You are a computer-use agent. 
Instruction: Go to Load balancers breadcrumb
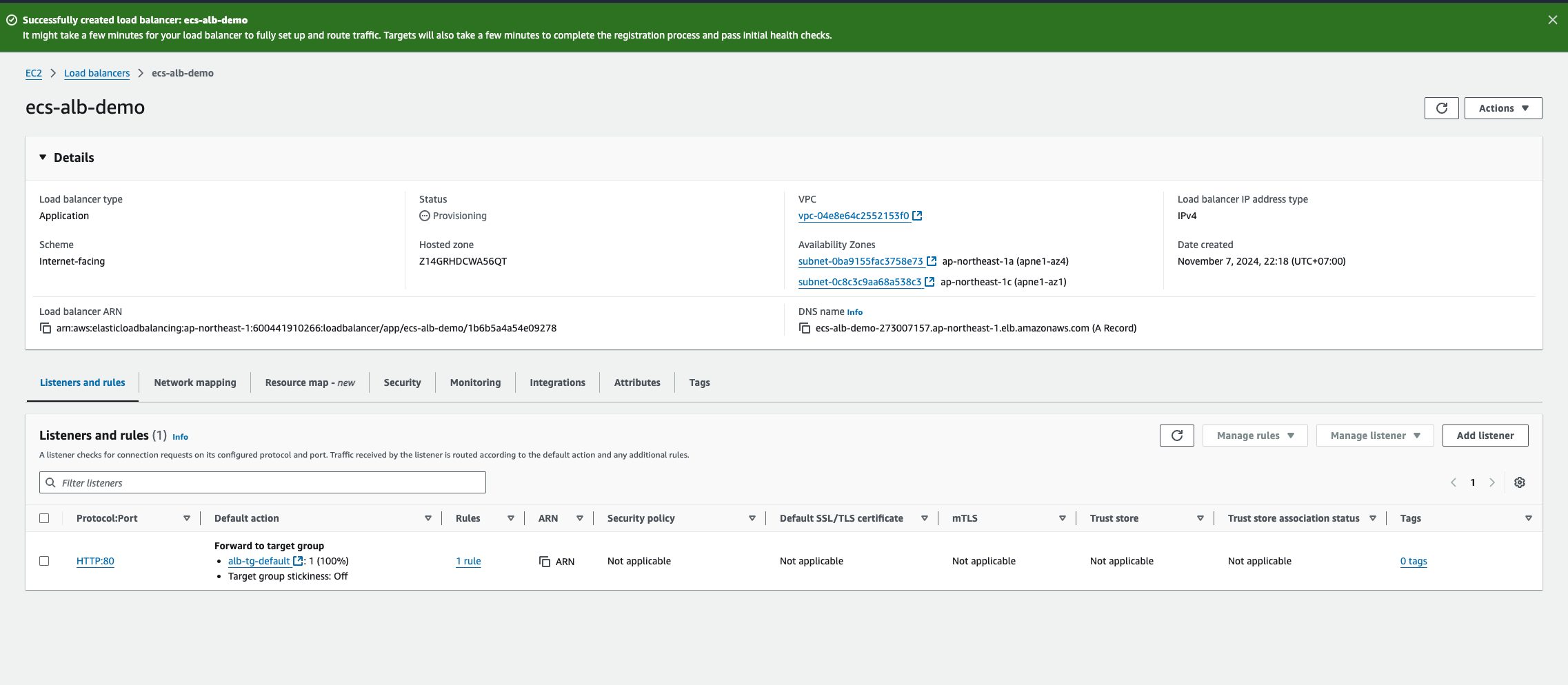pos(97,73)
